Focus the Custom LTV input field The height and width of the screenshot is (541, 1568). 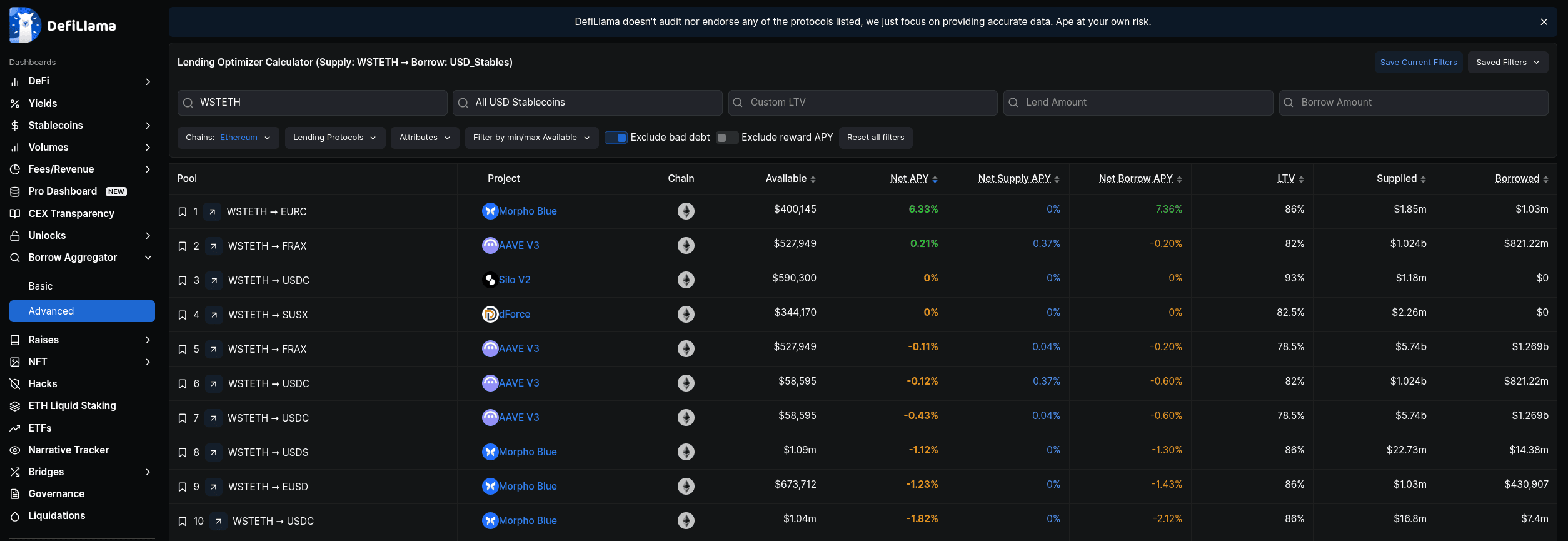(x=863, y=103)
